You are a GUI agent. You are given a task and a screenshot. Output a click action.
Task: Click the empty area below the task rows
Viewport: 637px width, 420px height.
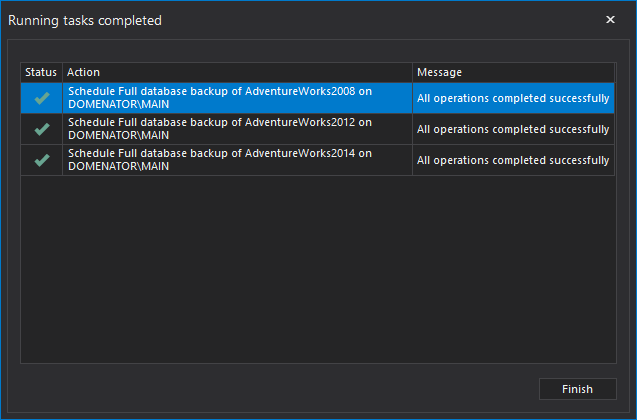[x=317, y=270]
